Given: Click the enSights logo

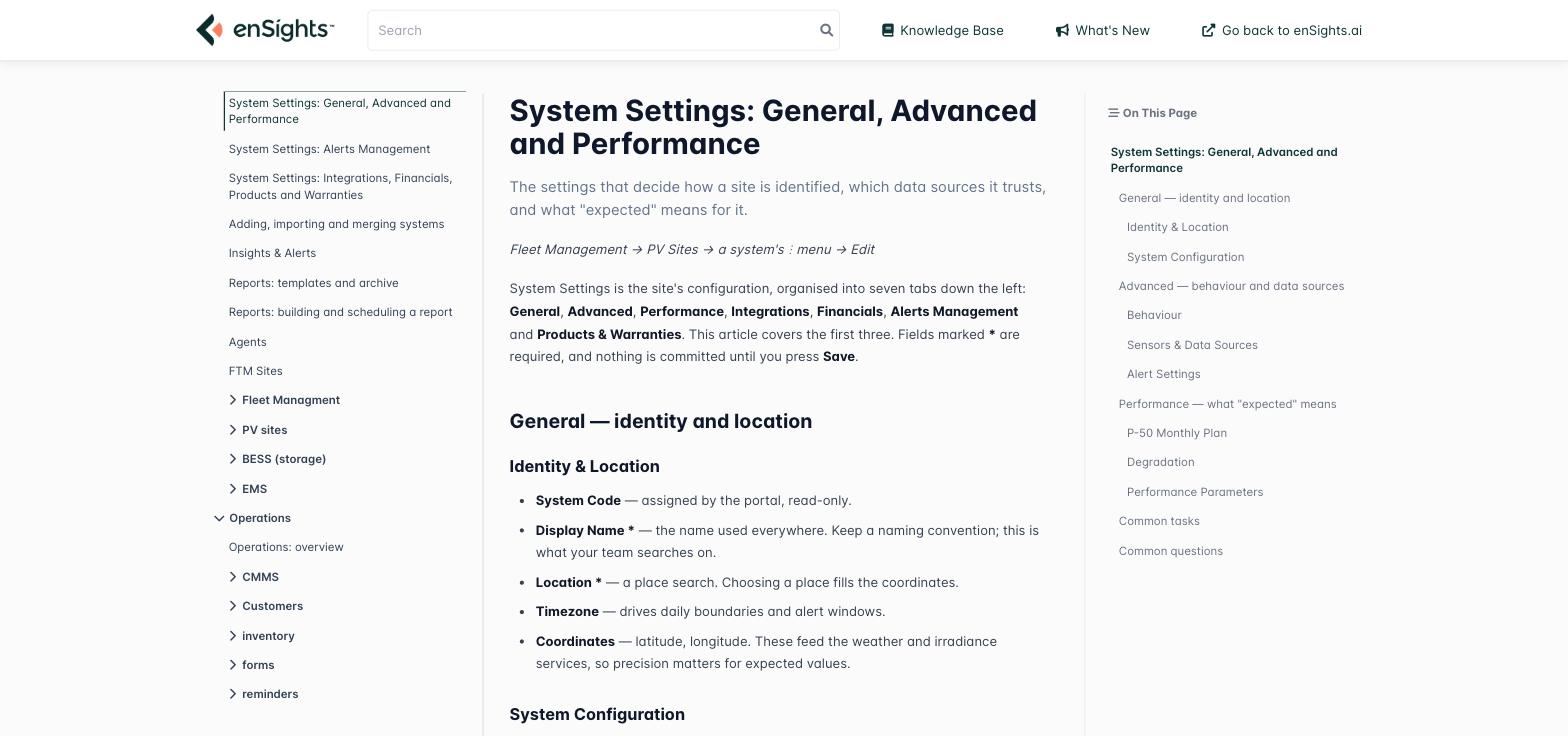Looking at the screenshot, I should [x=265, y=30].
